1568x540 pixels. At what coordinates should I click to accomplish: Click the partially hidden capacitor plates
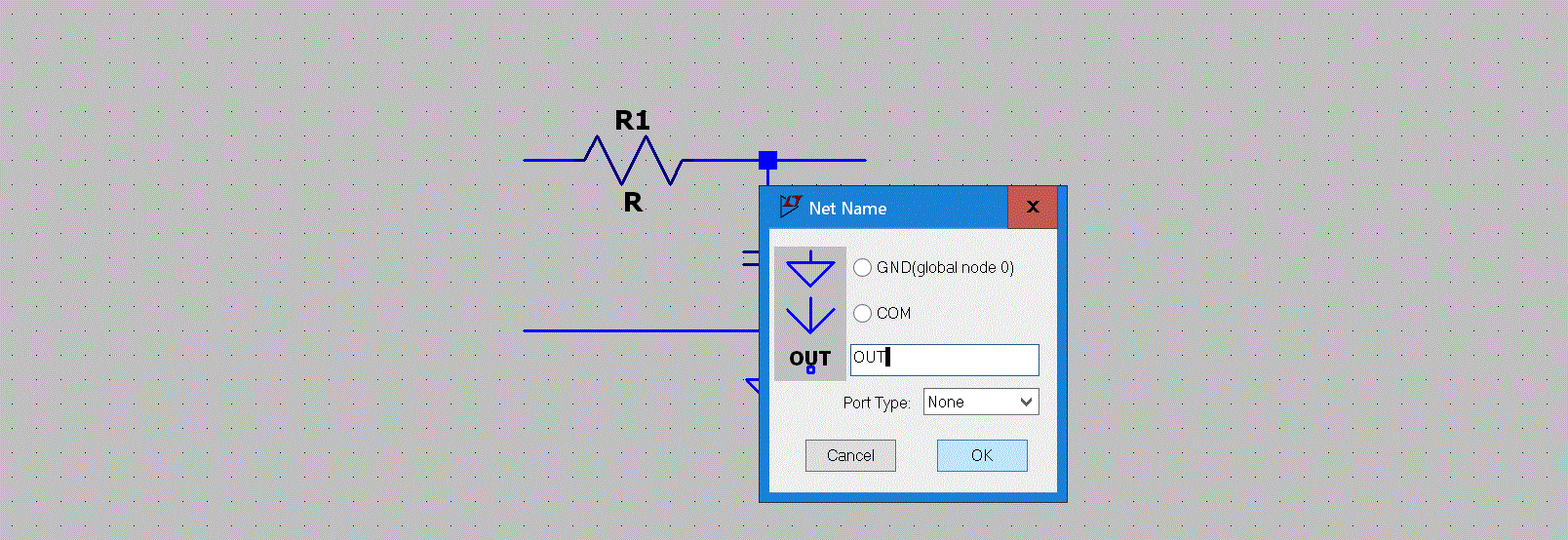point(750,257)
